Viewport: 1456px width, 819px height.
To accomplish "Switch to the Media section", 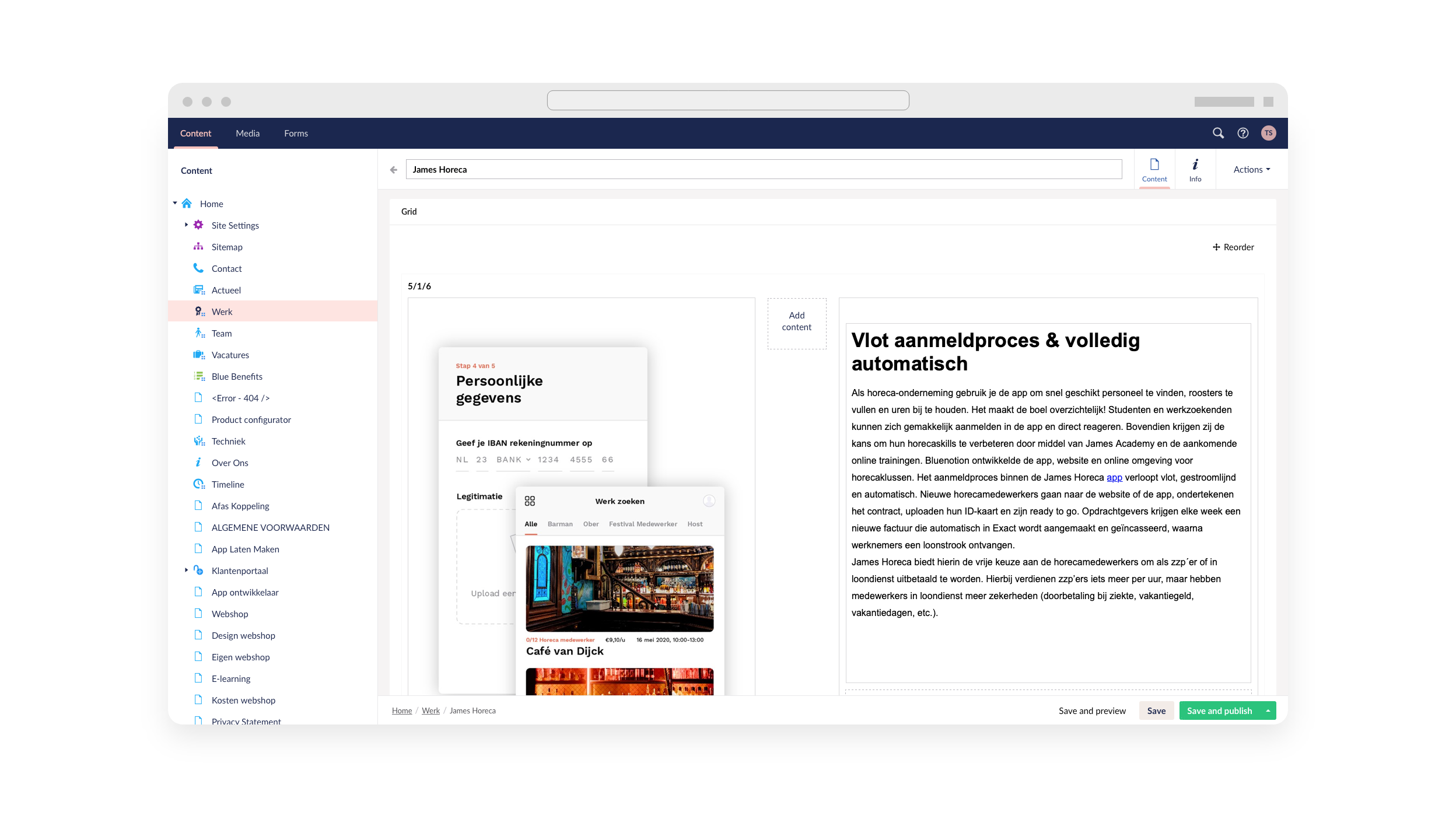I will click(x=248, y=134).
